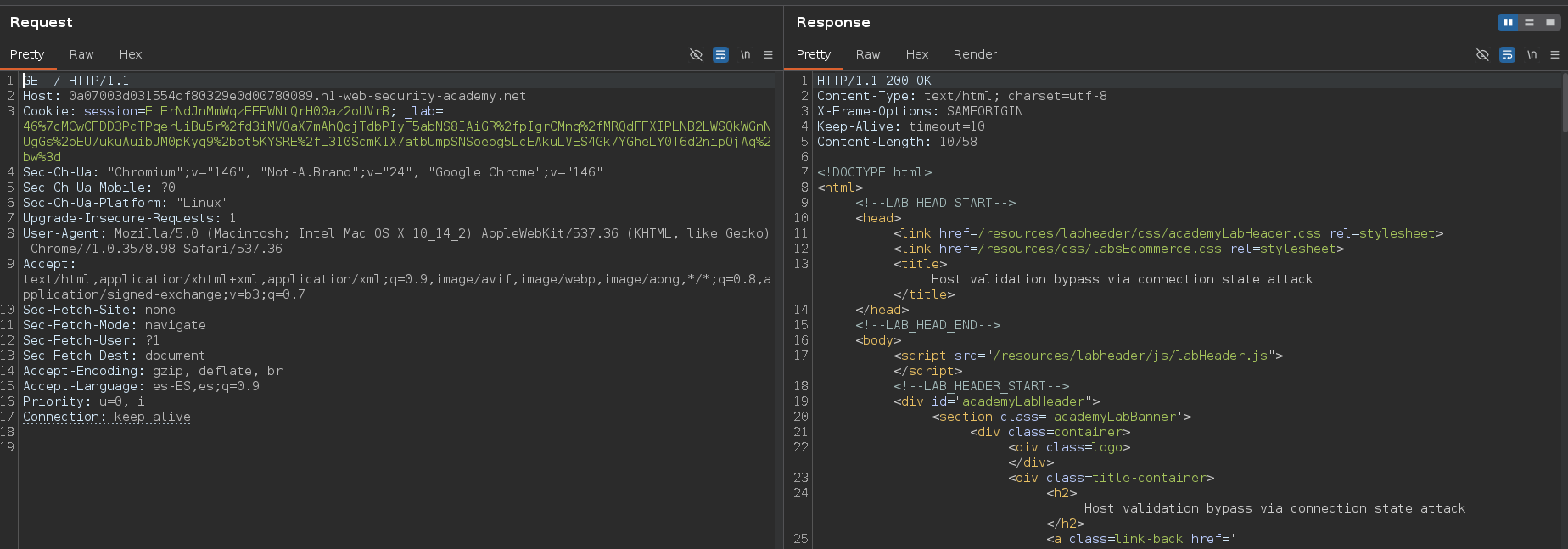
Task: Select combined single-pane layout icon
Action: [x=1550, y=23]
